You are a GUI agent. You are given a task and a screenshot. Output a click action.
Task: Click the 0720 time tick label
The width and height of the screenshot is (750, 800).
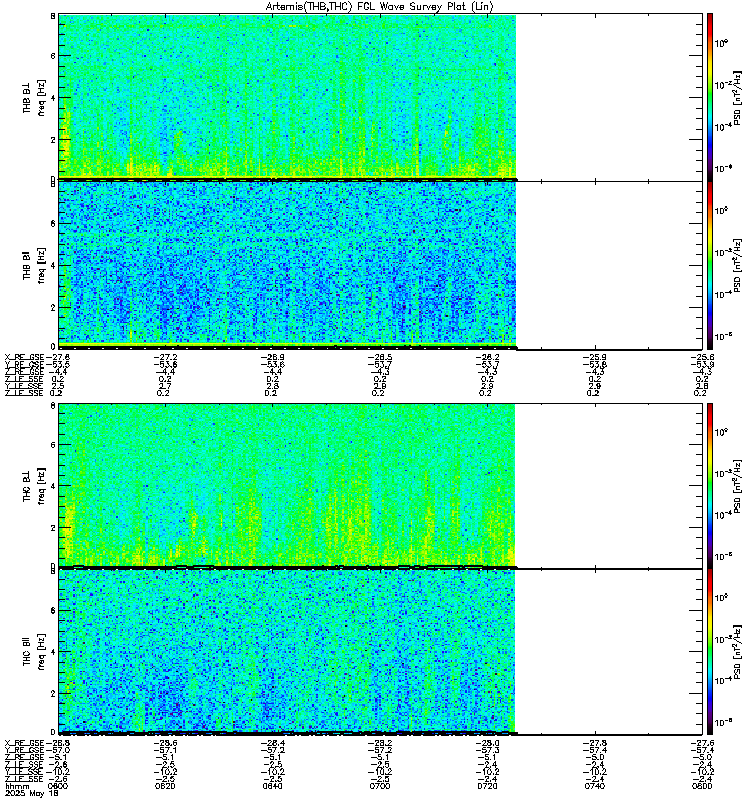click(x=486, y=787)
